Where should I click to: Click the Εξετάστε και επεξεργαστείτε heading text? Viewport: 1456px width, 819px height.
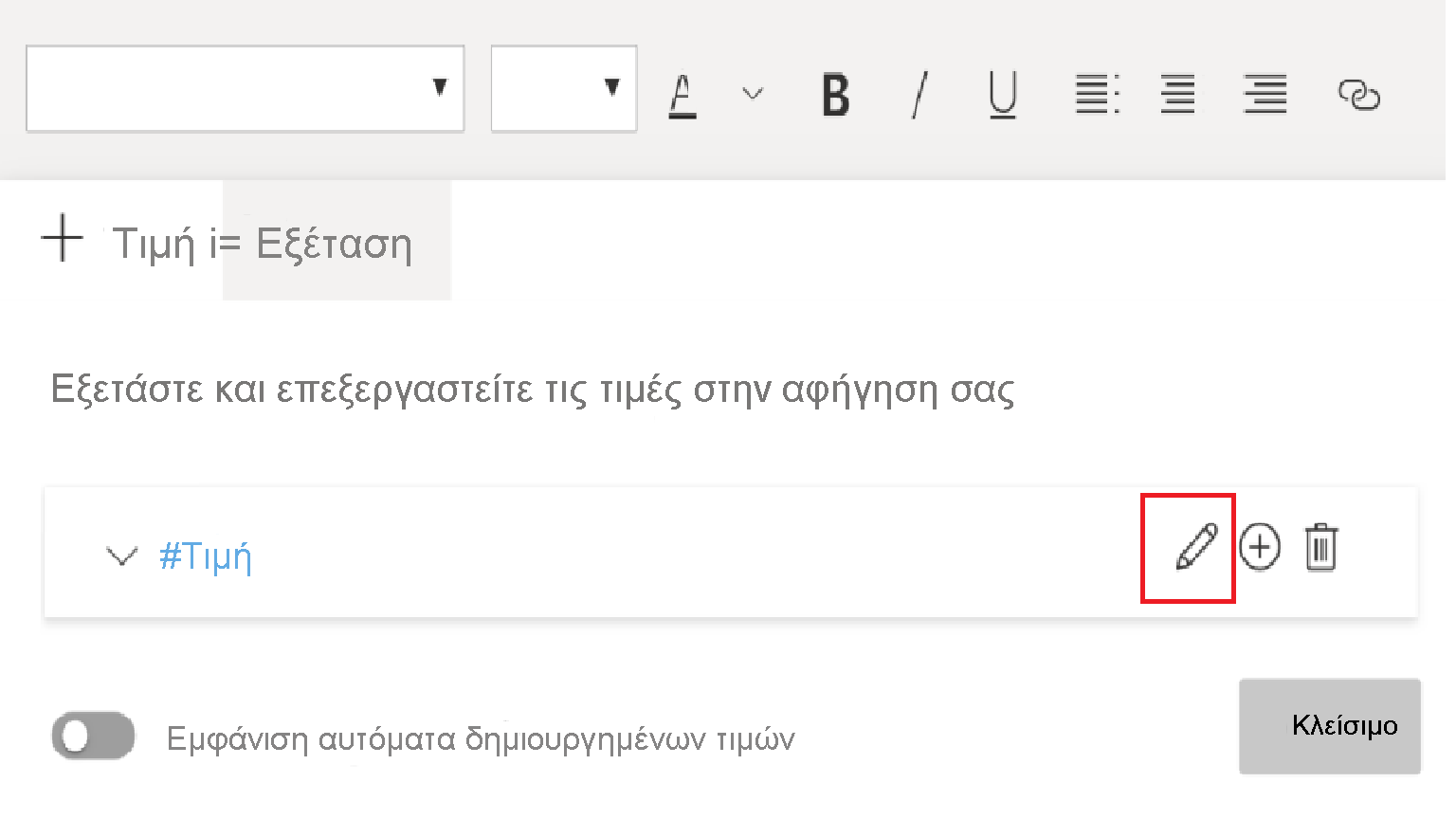pyautogui.click(x=533, y=390)
